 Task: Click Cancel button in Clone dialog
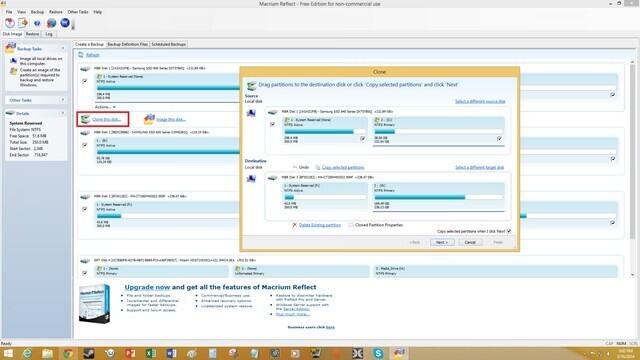click(470, 242)
